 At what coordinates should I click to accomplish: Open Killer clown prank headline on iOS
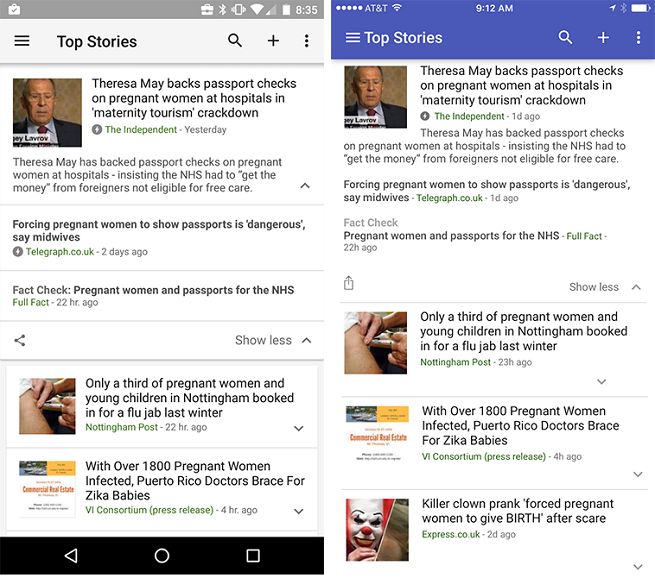(x=518, y=511)
